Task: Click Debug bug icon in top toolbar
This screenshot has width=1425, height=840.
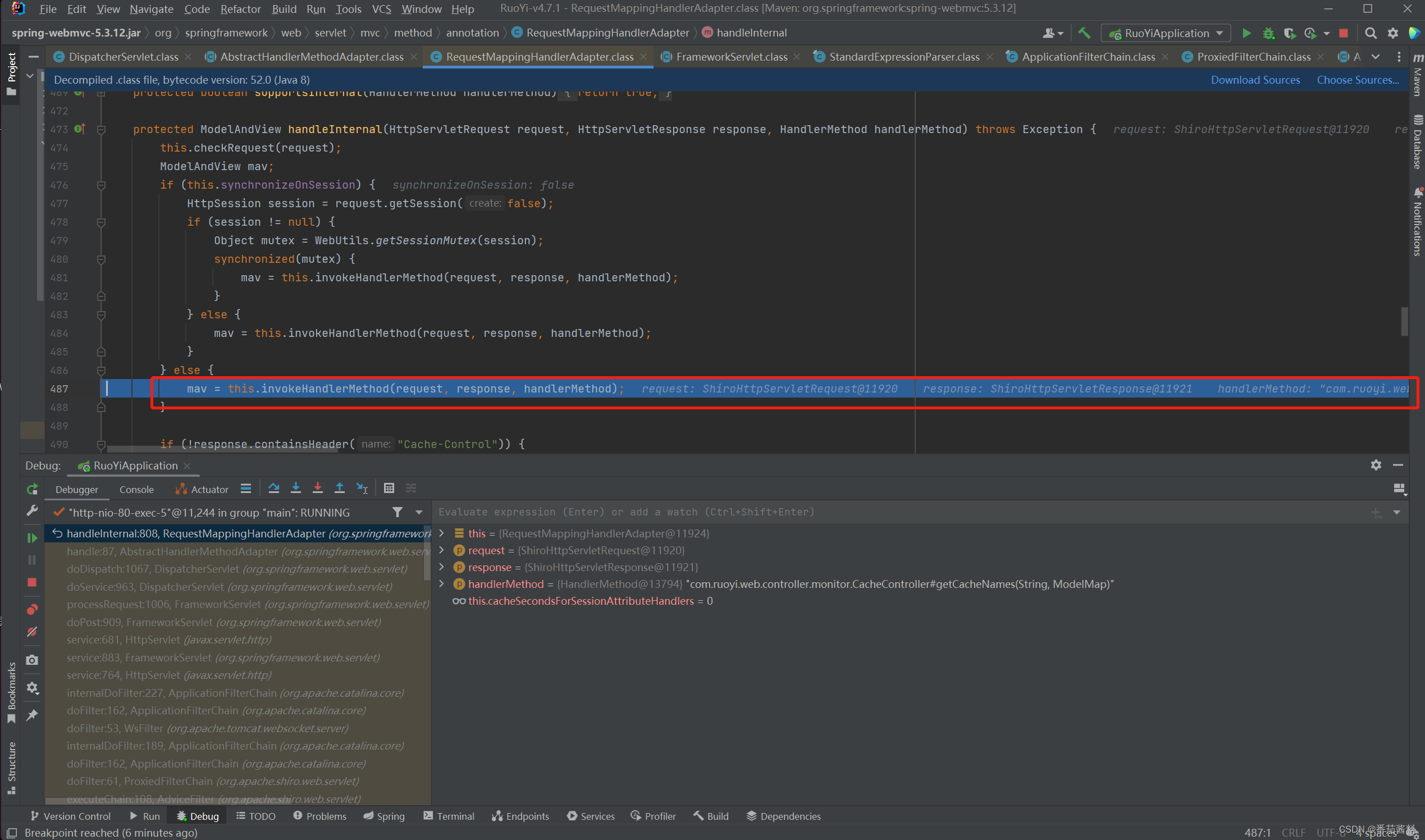Action: 1268,33
